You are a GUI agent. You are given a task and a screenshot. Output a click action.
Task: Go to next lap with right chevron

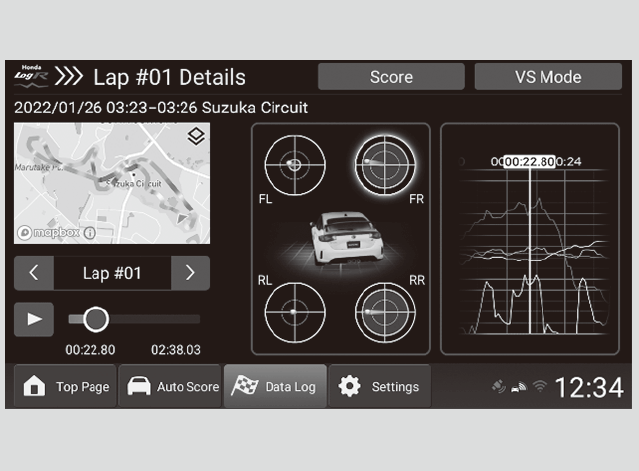[190, 273]
